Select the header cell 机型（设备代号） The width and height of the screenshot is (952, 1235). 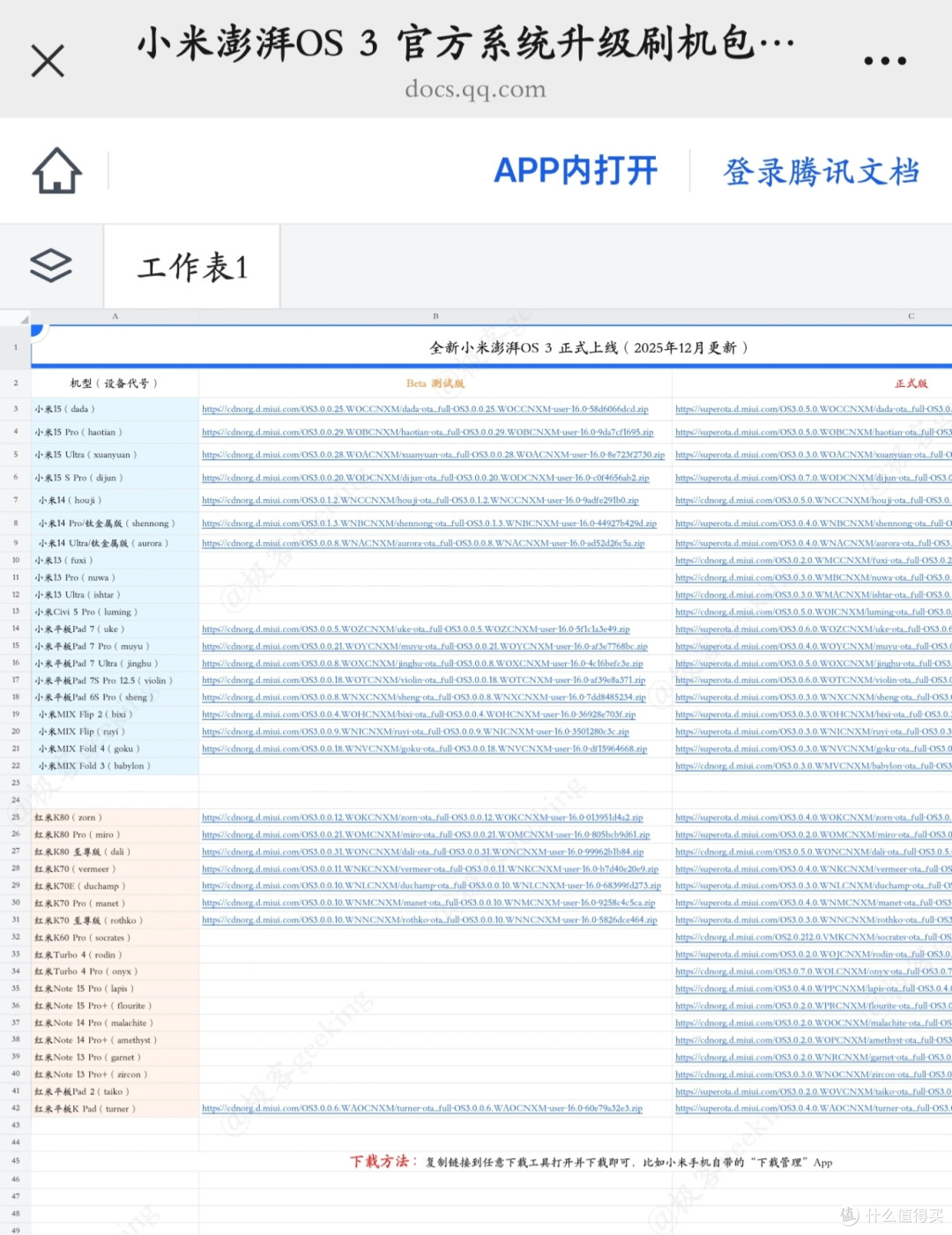115,383
